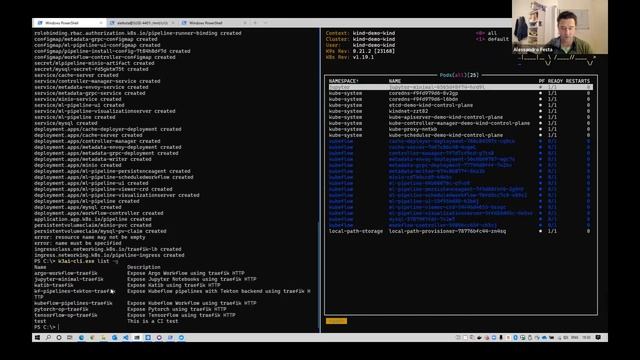Select kubeflow workflow-controller pod row
The height and width of the screenshot is (360, 640).
pos(460,225)
